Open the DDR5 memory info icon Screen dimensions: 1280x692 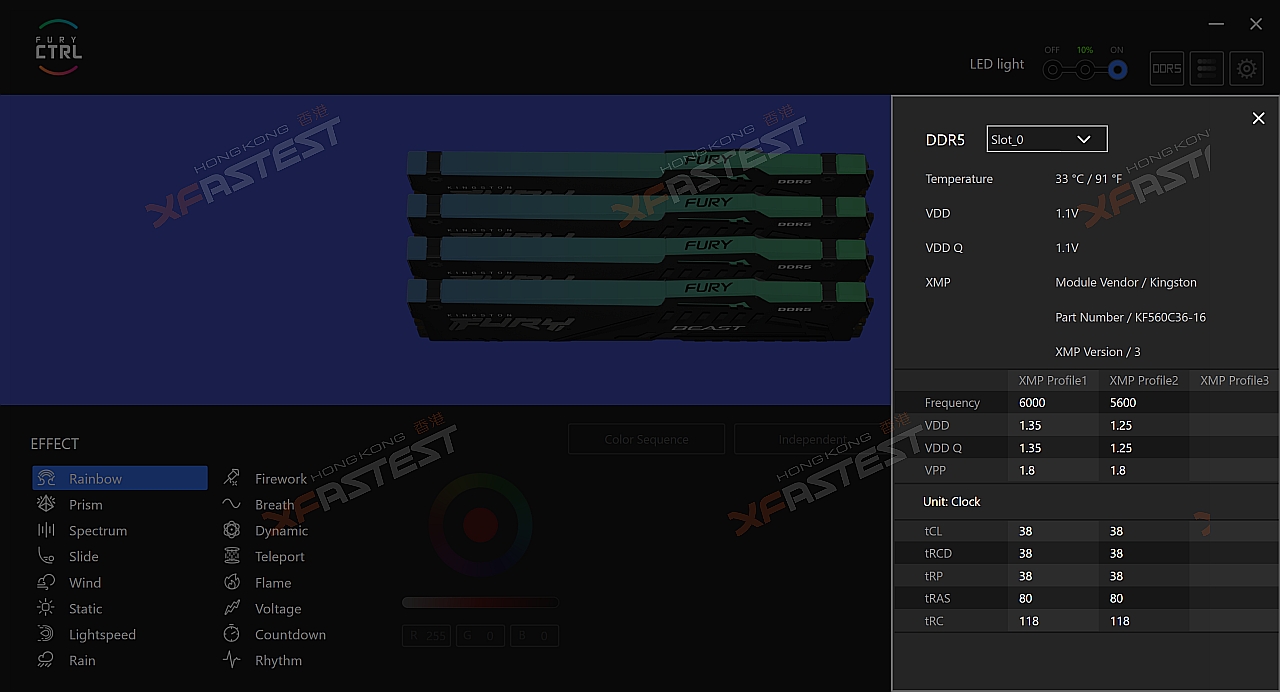[x=1167, y=69]
